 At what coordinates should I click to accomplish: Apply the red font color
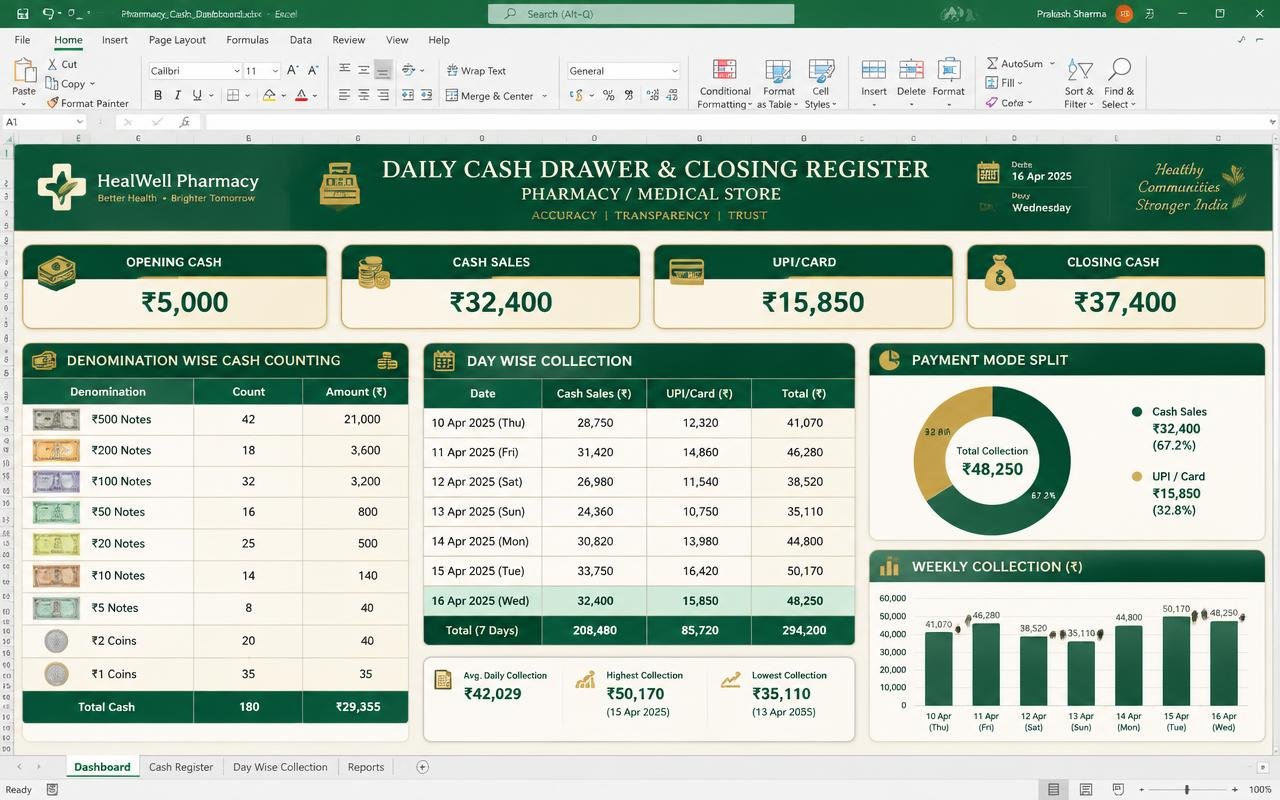[300, 95]
